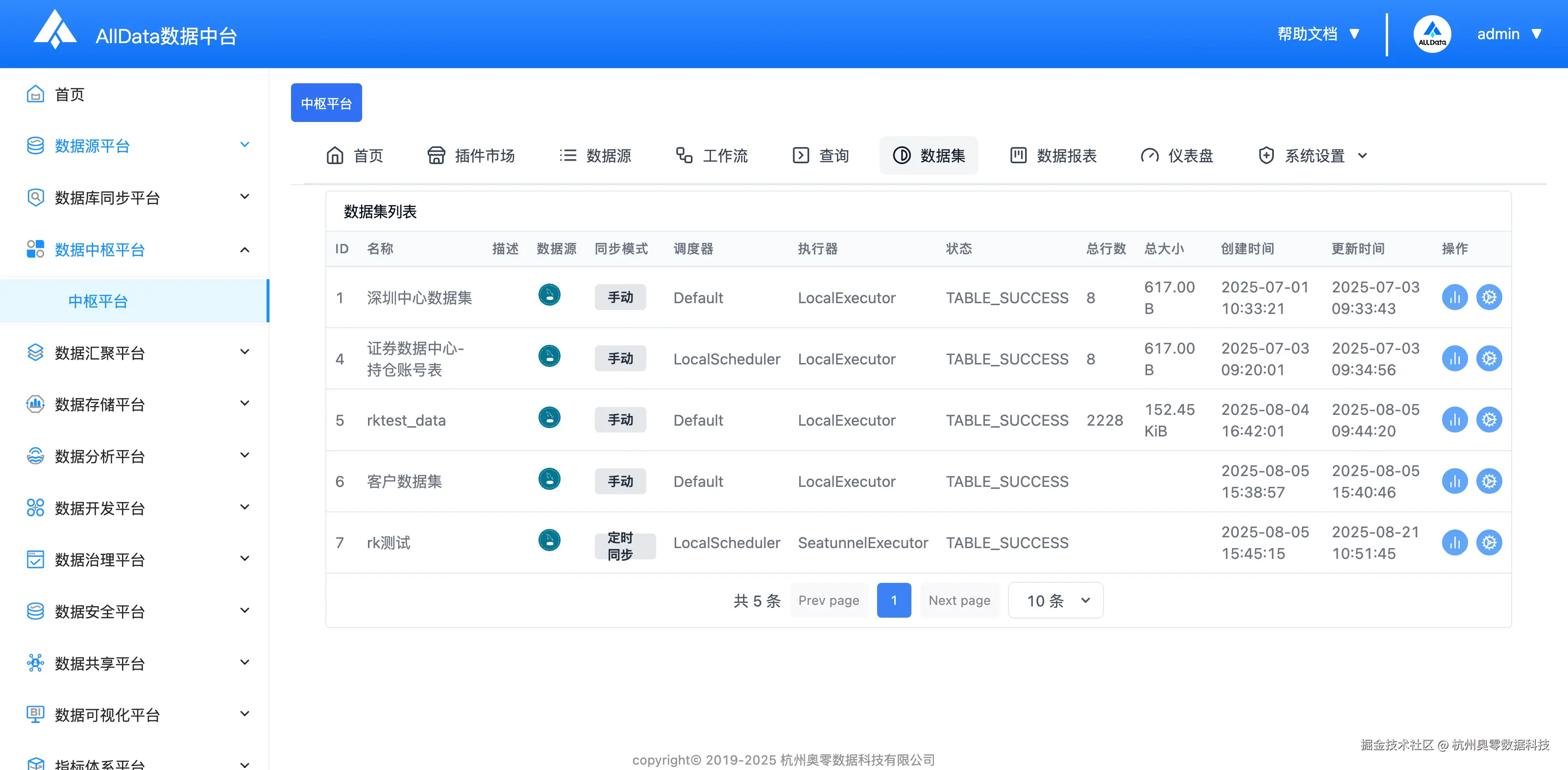
Task: Click chart icon for rk测试 row
Action: coord(1454,542)
